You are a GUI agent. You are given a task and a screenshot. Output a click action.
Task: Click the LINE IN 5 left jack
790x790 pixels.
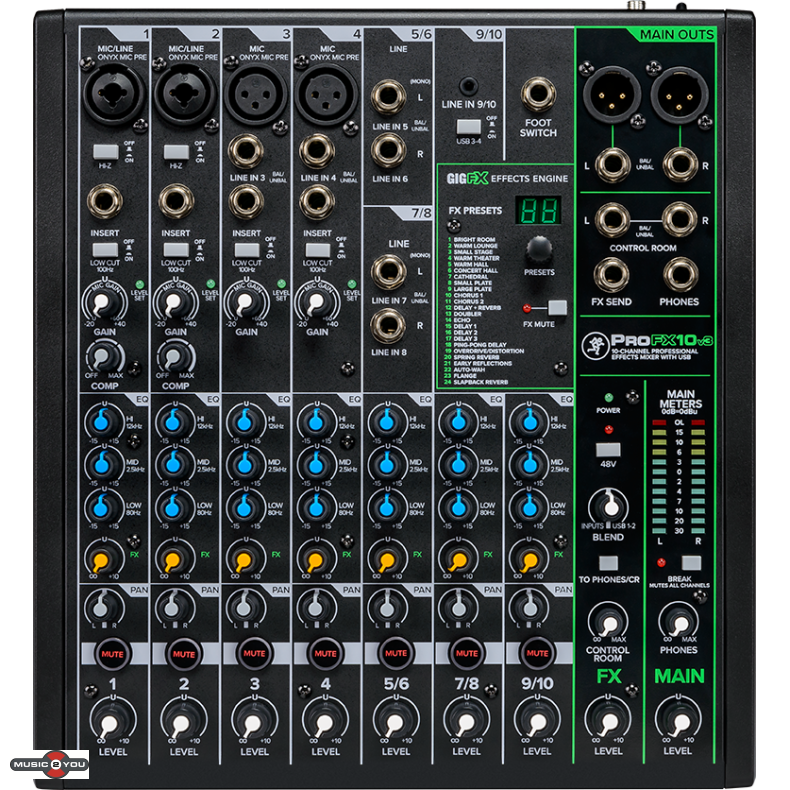tap(388, 97)
